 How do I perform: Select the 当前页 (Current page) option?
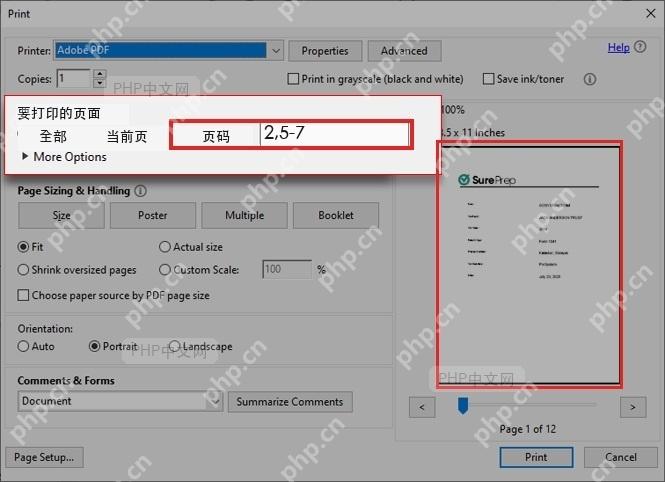[127, 137]
